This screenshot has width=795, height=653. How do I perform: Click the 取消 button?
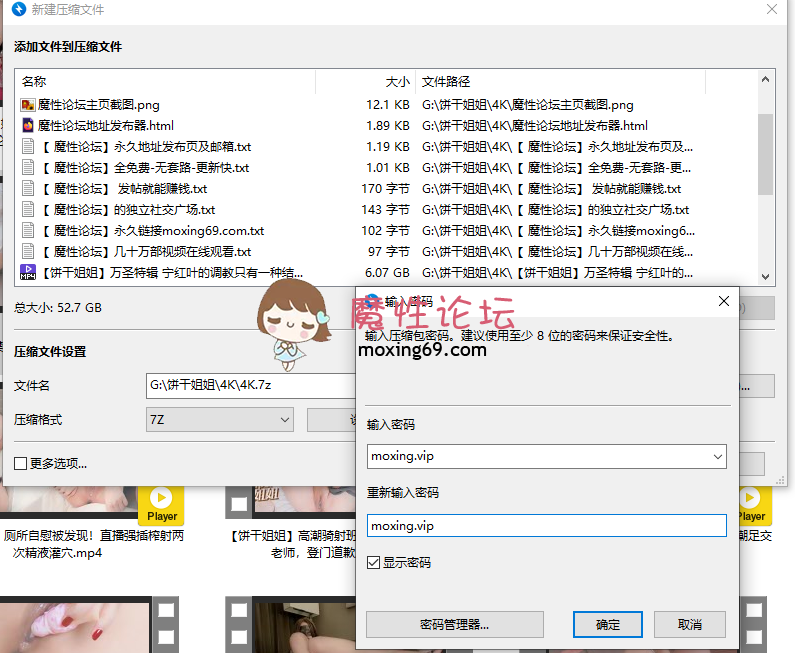(x=690, y=625)
